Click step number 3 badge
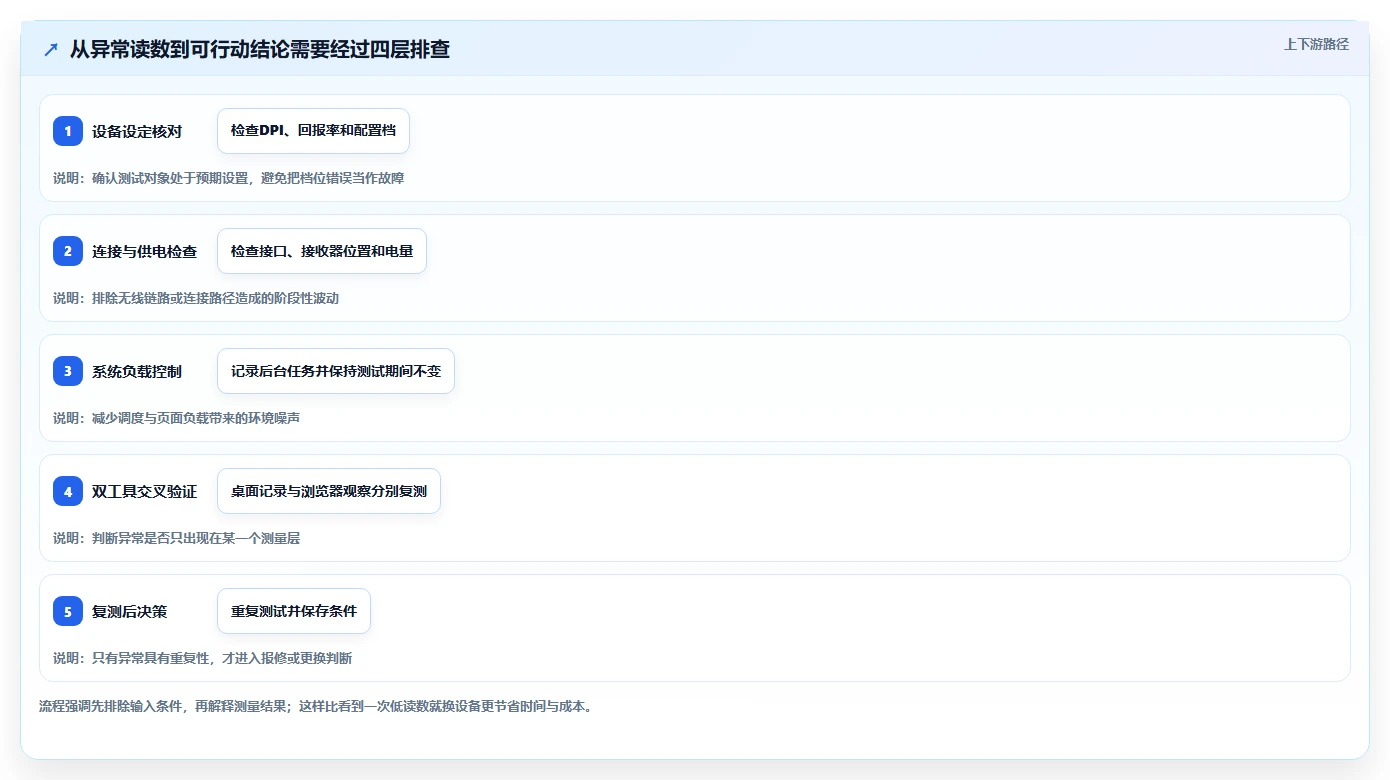Image resolution: width=1390 pixels, height=780 pixels. tap(68, 371)
